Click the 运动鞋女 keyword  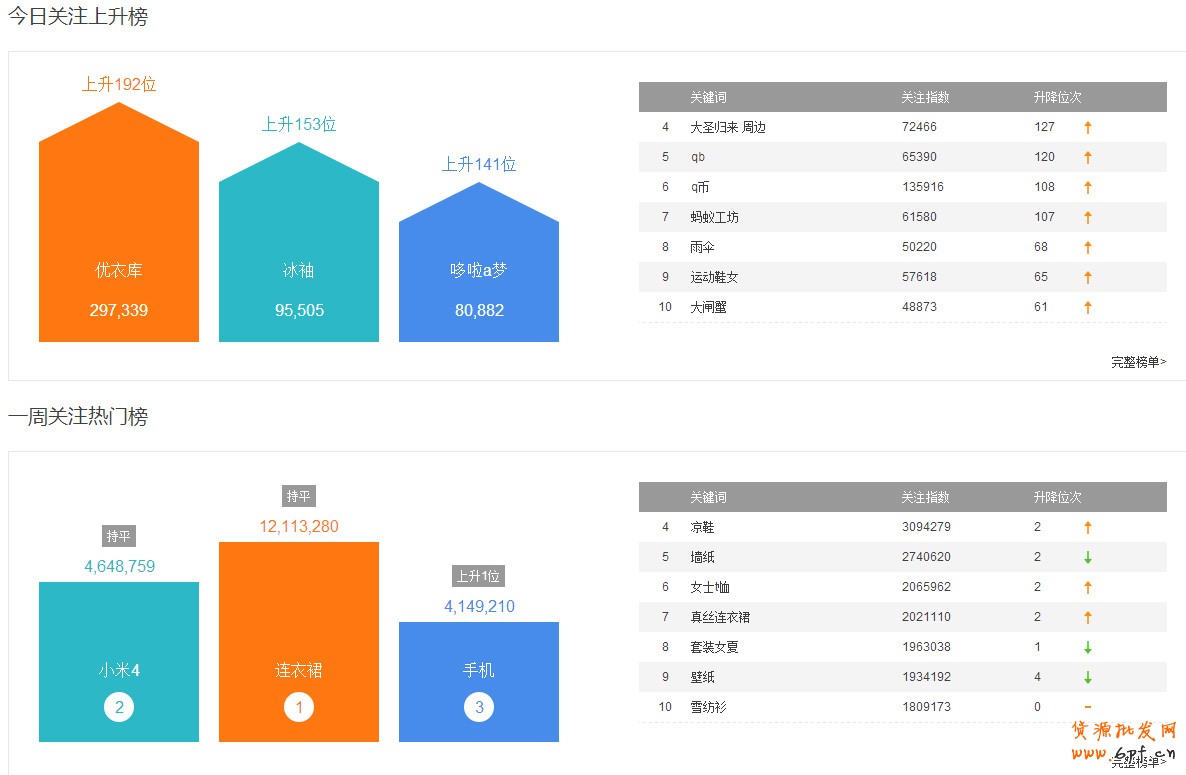[x=714, y=277]
